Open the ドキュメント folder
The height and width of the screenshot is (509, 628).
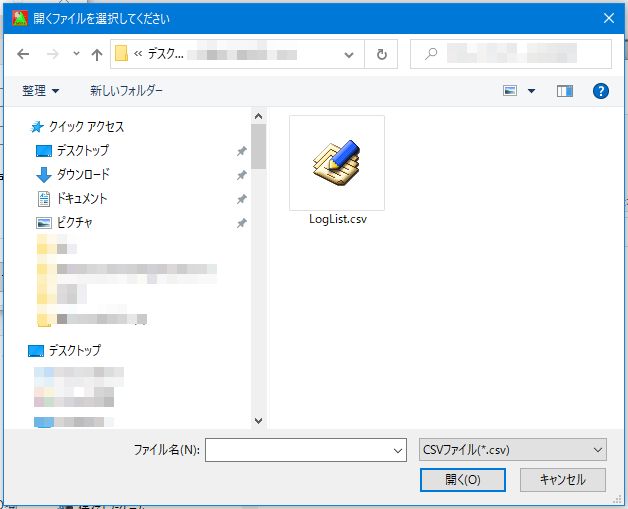82,199
